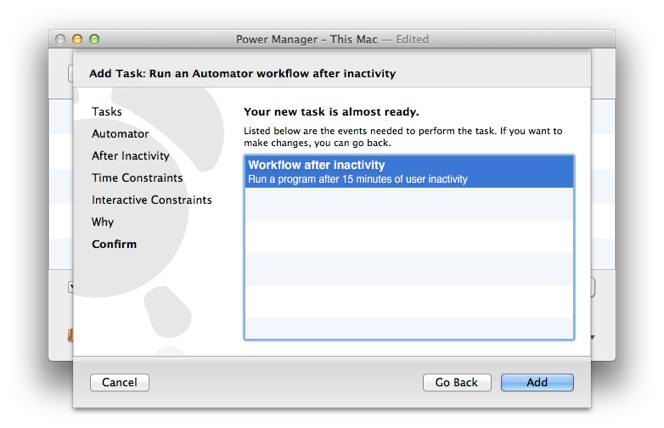
Task: Minimize the Power Manager window with yellow button
Action: 77,39
